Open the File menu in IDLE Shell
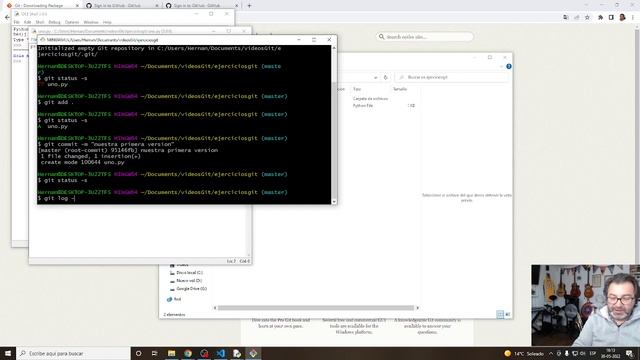Screen dimensions: 640x360 (x=17, y=22)
